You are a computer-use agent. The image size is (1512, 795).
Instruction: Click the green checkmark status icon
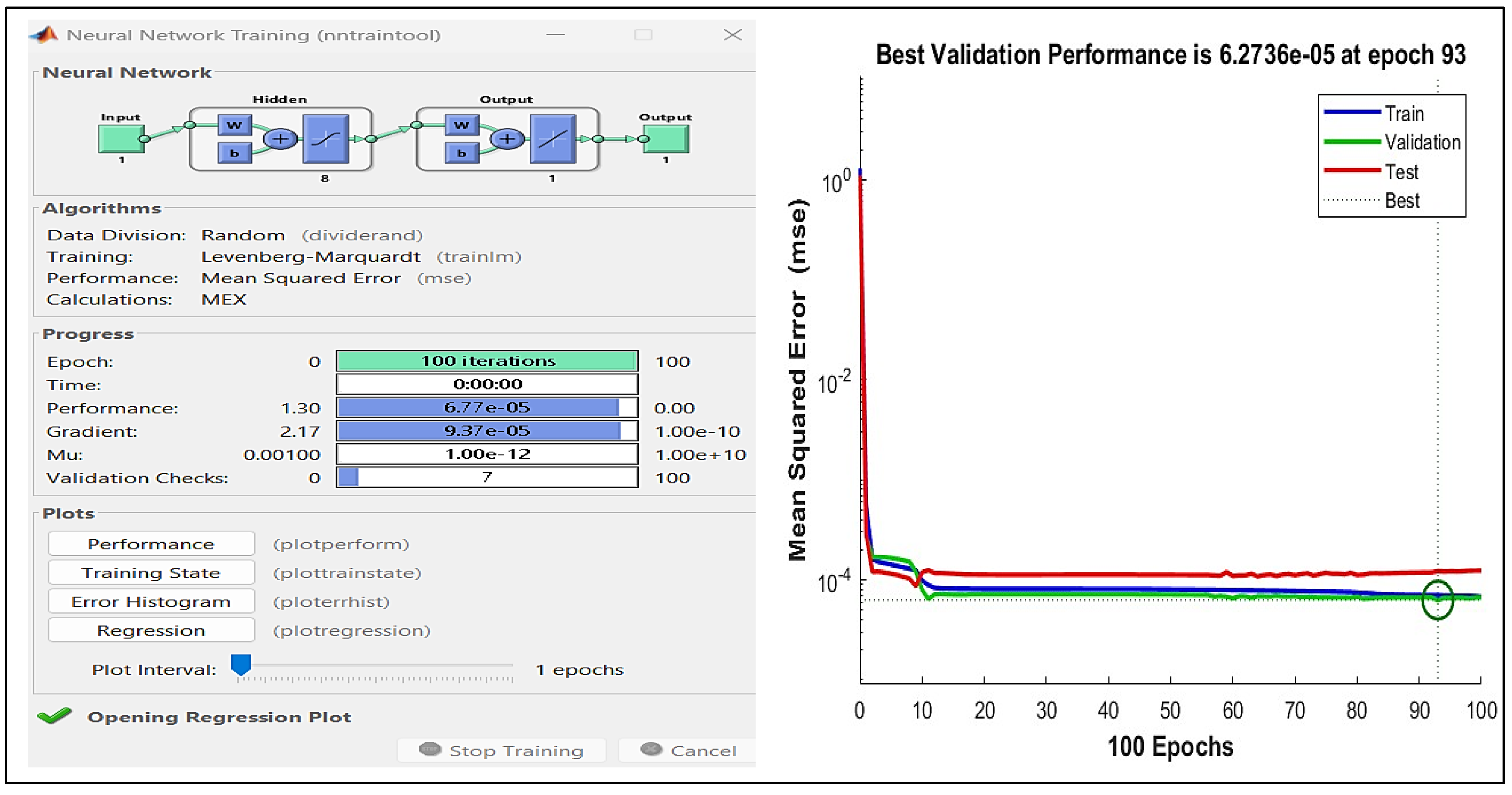click(54, 716)
